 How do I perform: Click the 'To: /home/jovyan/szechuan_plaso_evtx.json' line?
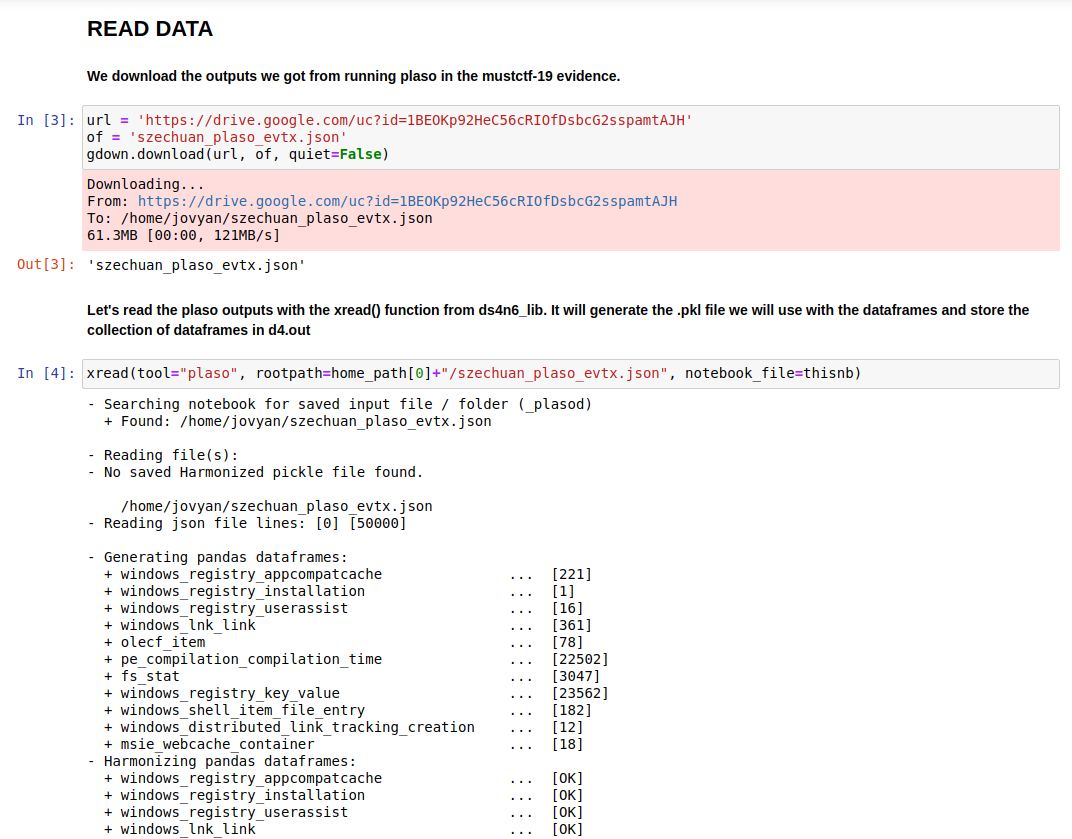tap(260, 219)
